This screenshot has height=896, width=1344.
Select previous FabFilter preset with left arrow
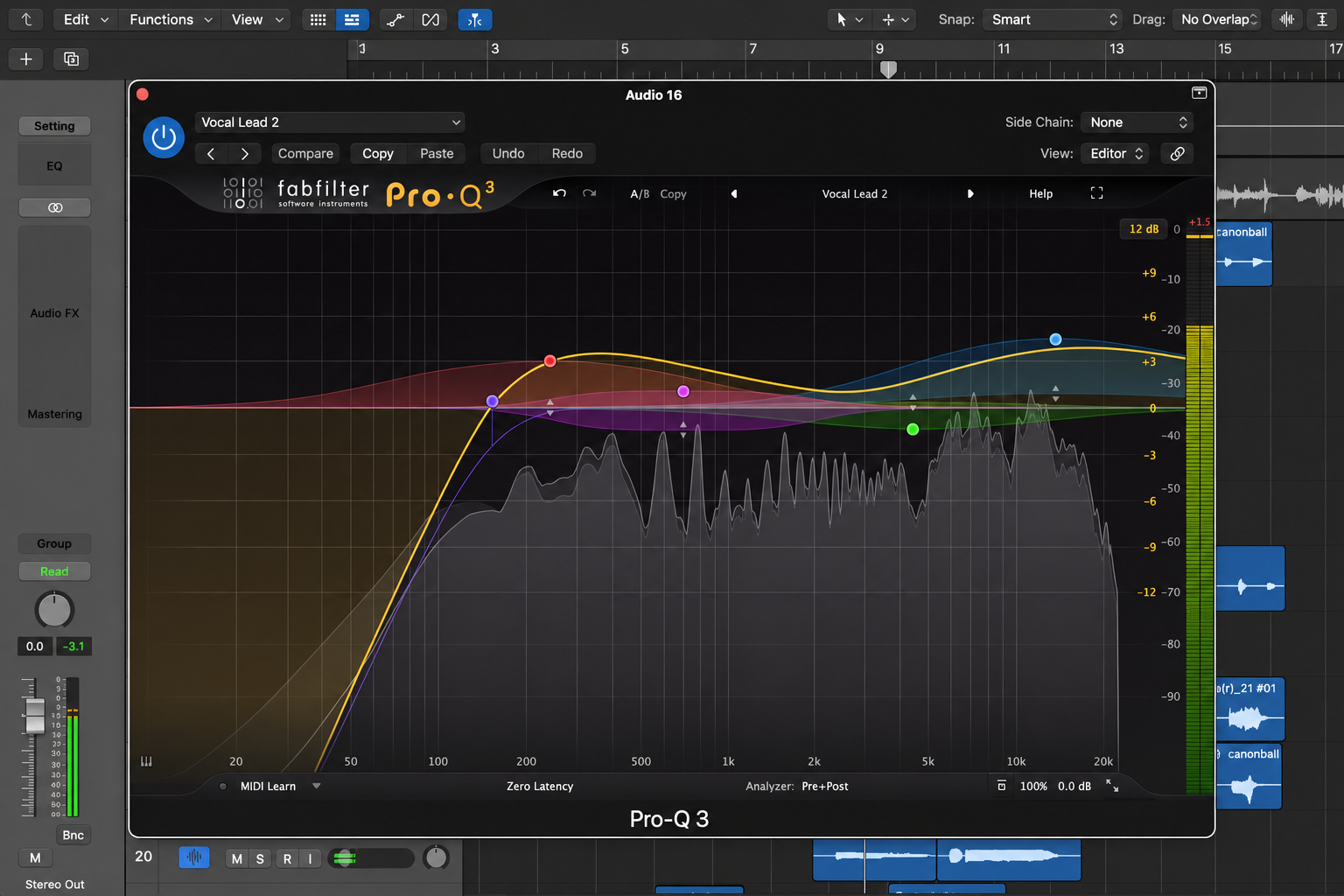tap(734, 194)
